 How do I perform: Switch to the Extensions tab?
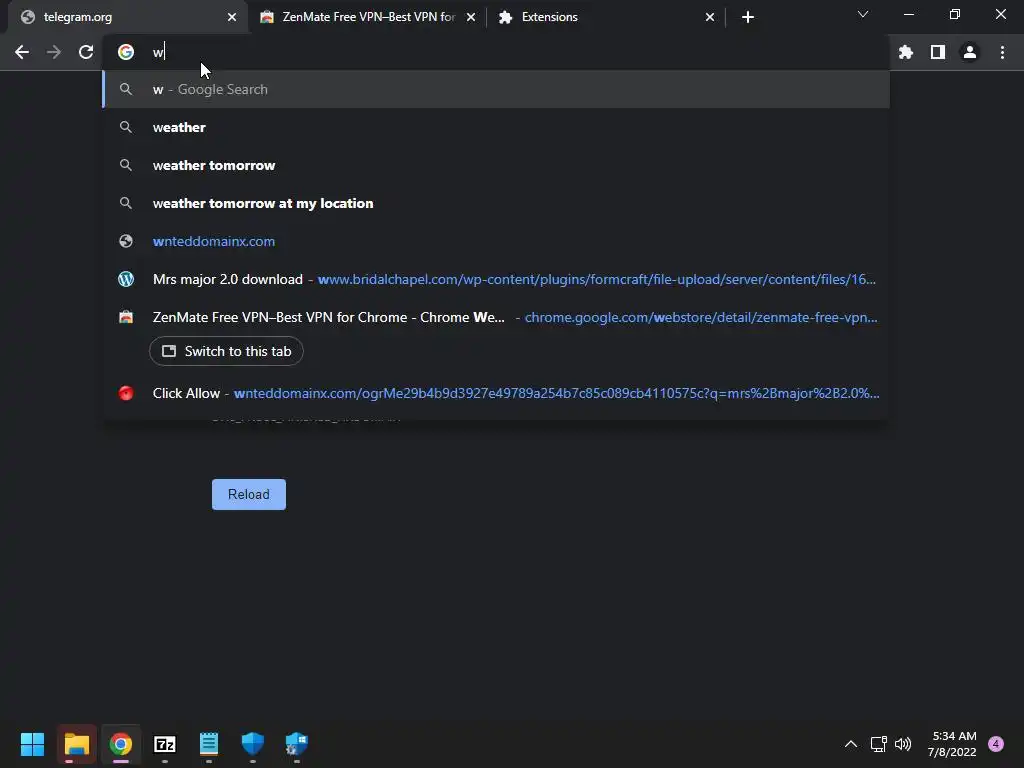pos(604,17)
